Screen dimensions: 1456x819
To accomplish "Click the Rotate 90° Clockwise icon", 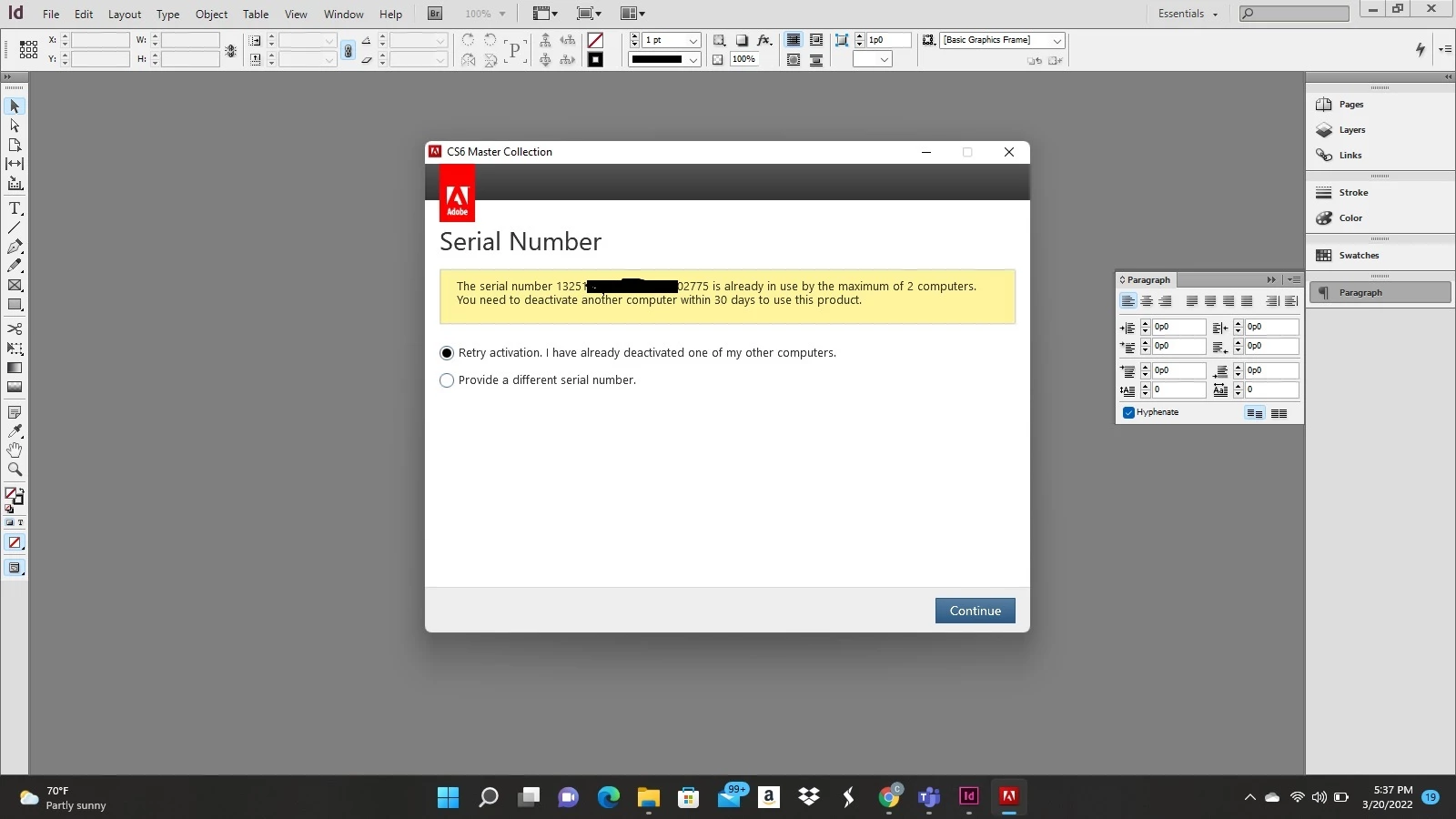I will (468, 40).
